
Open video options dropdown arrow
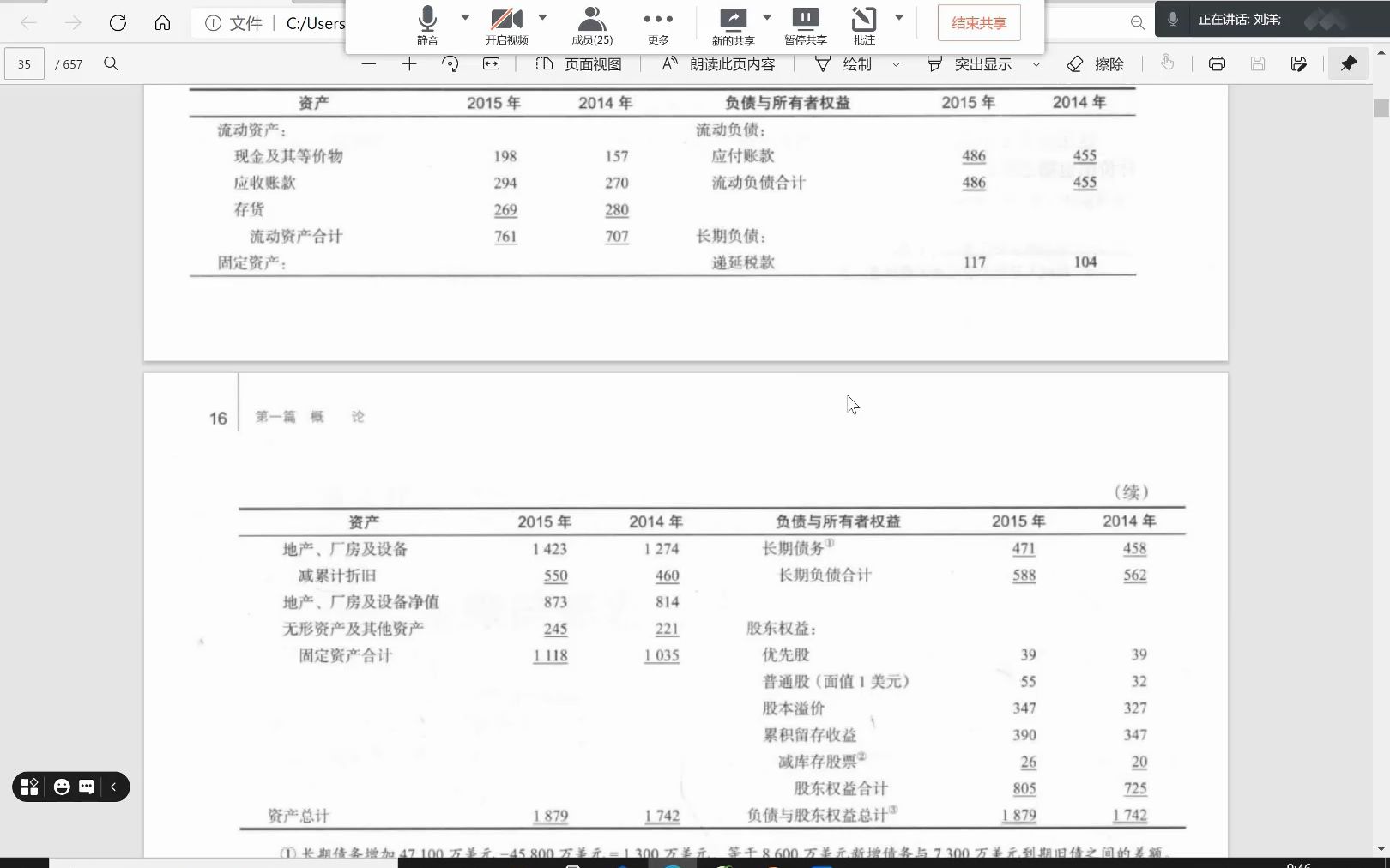pos(542,17)
